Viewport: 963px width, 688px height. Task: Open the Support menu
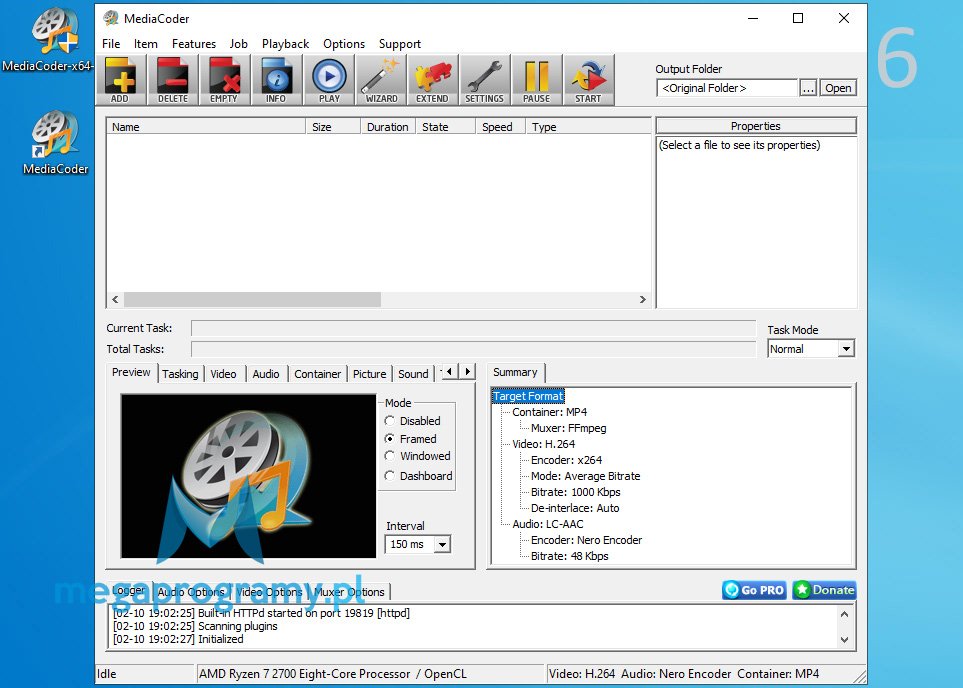tap(400, 44)
